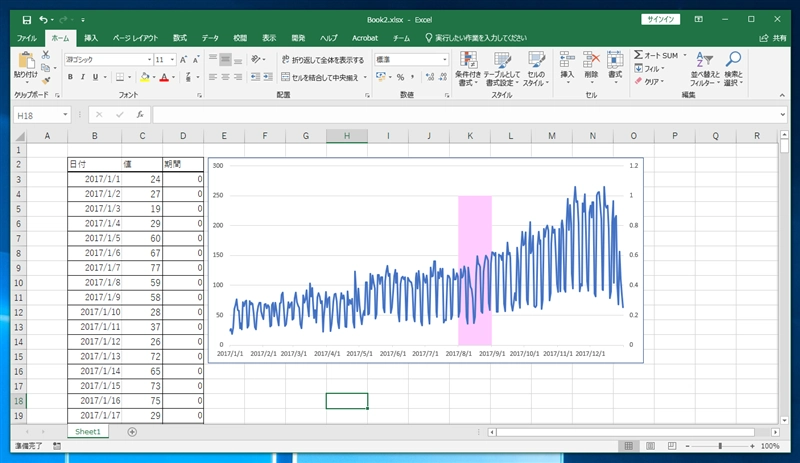Click the Decrease Indent icon

click(255, 77)
